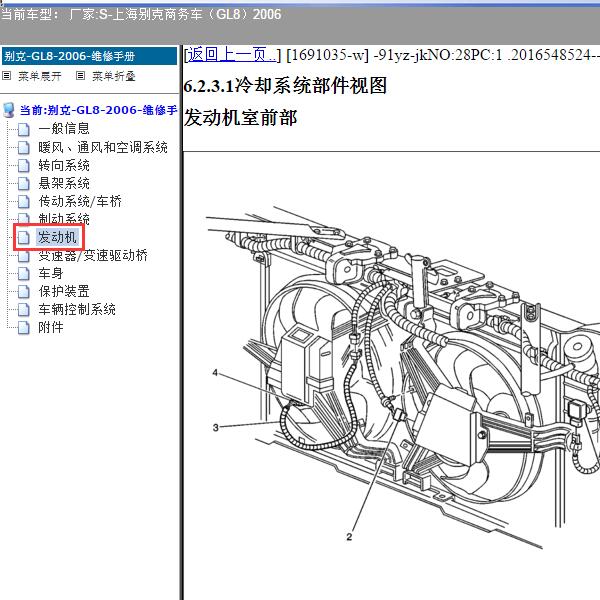Click page icon beside 暖风、通风和空调系统
Screen dimensions: 600x600
tap(24, 148)
